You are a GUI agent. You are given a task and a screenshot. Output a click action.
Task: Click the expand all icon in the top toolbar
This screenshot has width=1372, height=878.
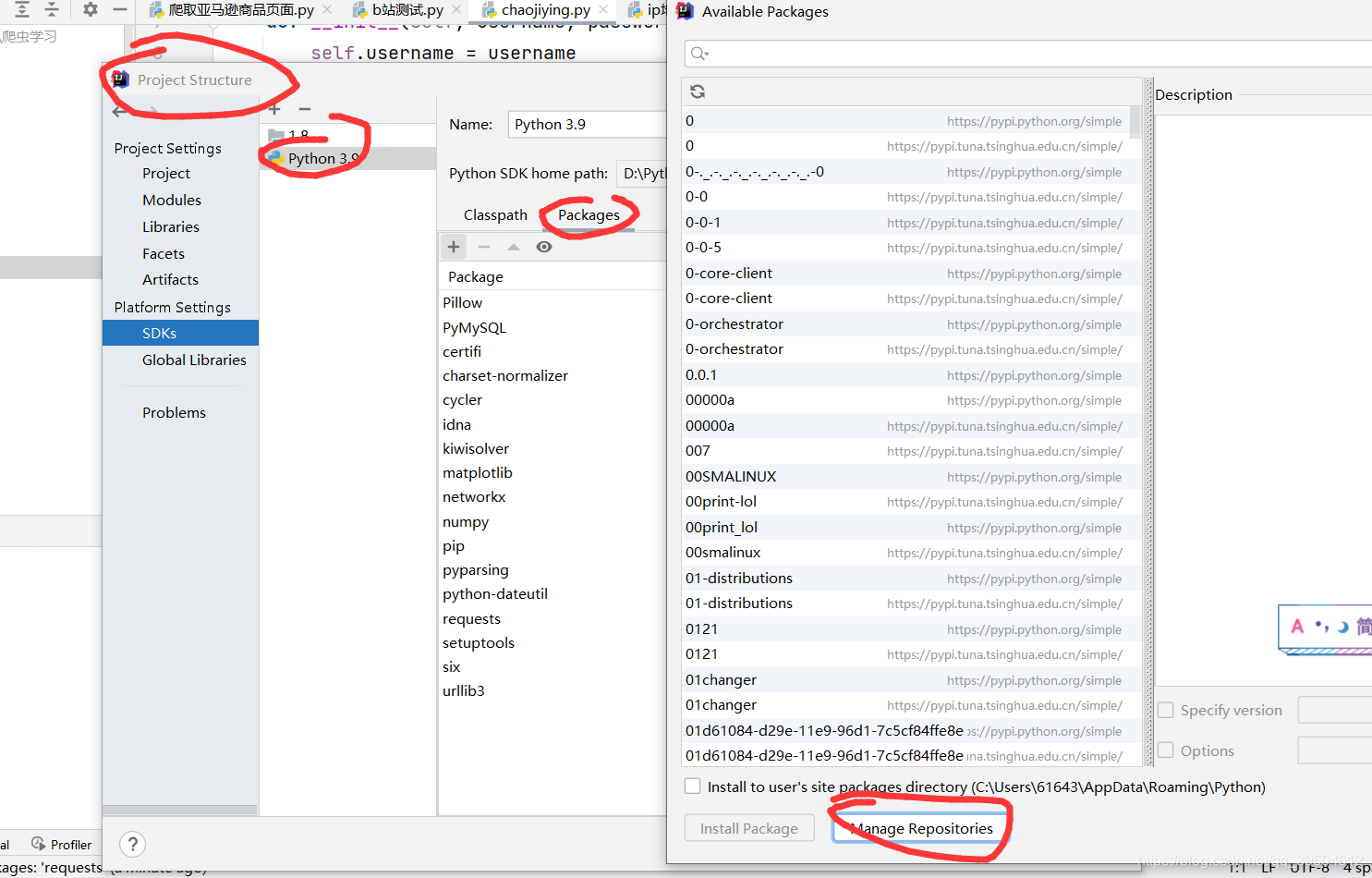[22, 9]
